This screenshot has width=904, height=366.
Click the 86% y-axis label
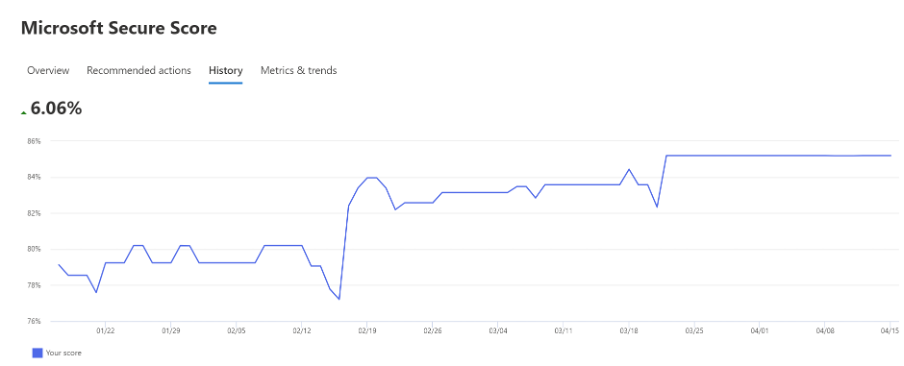(35, 141)
